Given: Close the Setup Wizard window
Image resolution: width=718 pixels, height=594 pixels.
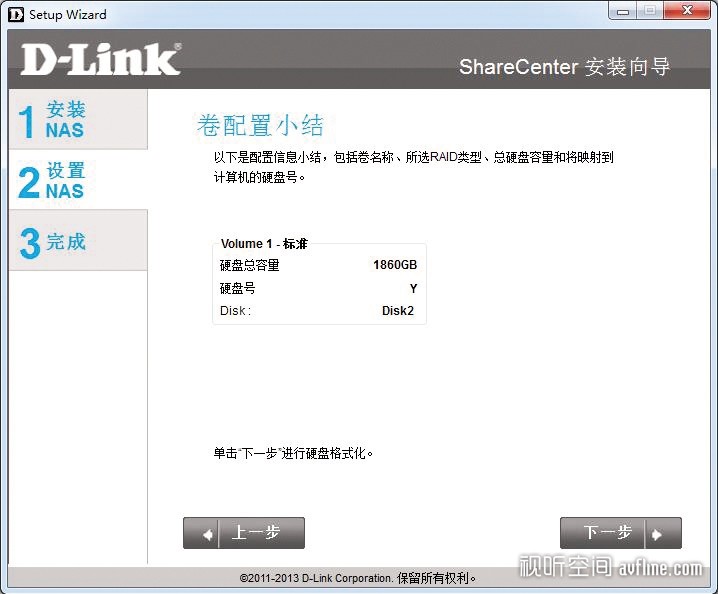Looking at the screenshot, I should coord(686,11).
